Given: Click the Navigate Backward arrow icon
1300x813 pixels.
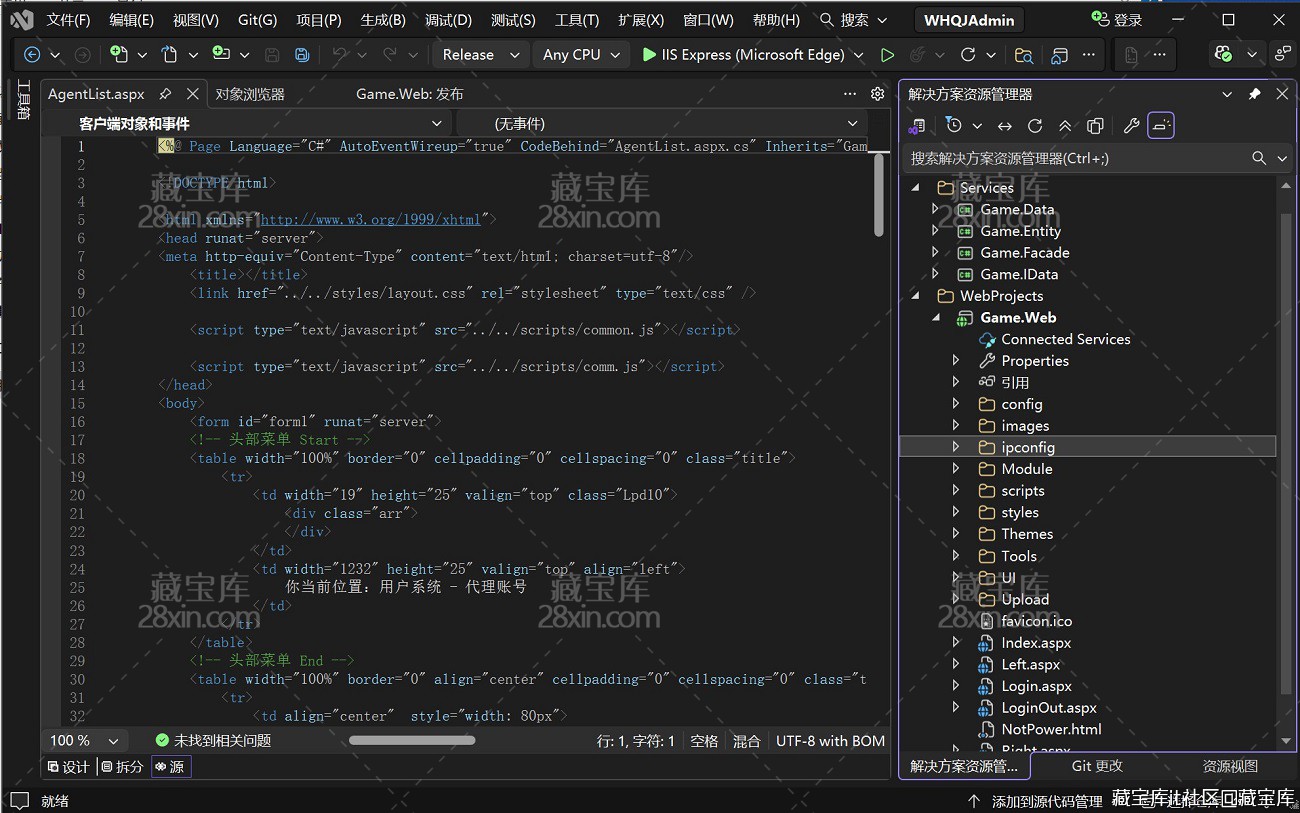Looking at the screenshot, I should pos(32,55).
